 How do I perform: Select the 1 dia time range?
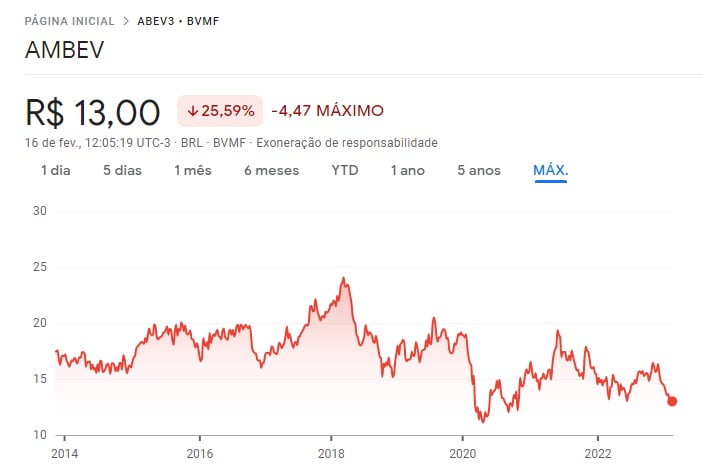[55, 170]
